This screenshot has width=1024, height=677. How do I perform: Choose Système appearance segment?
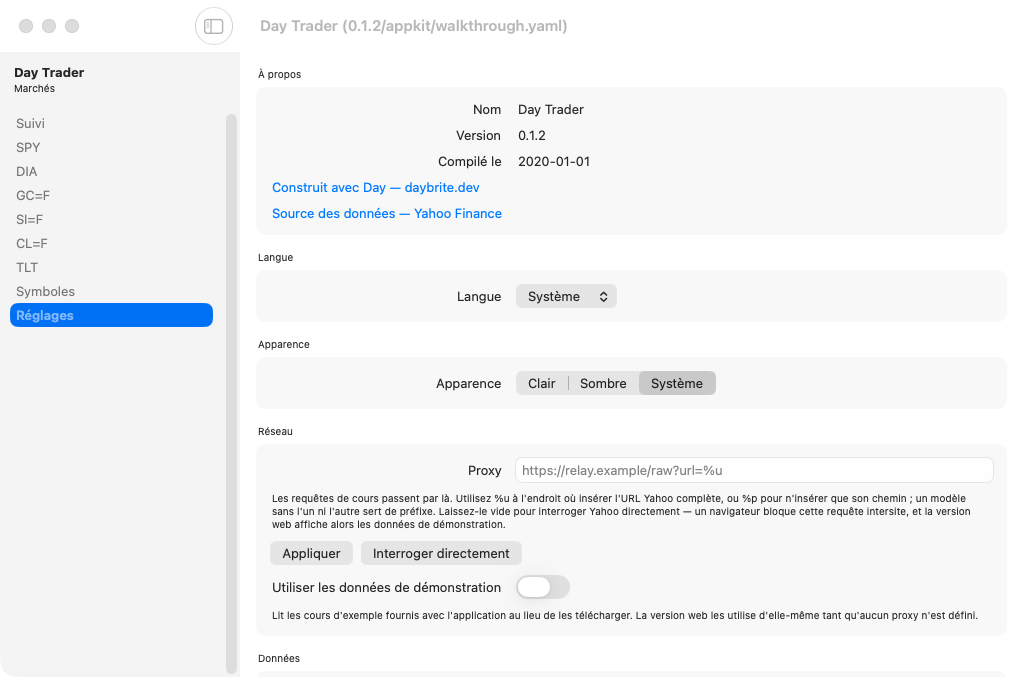677,383
